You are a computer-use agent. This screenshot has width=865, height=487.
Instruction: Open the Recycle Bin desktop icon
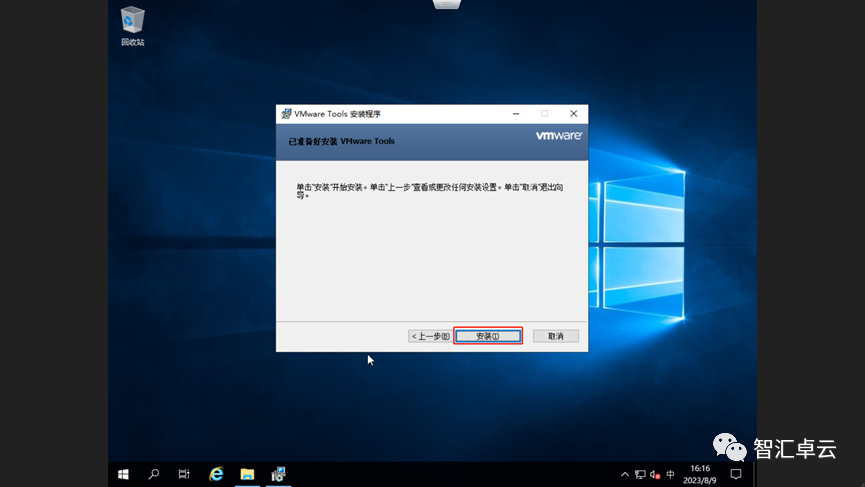132,26
